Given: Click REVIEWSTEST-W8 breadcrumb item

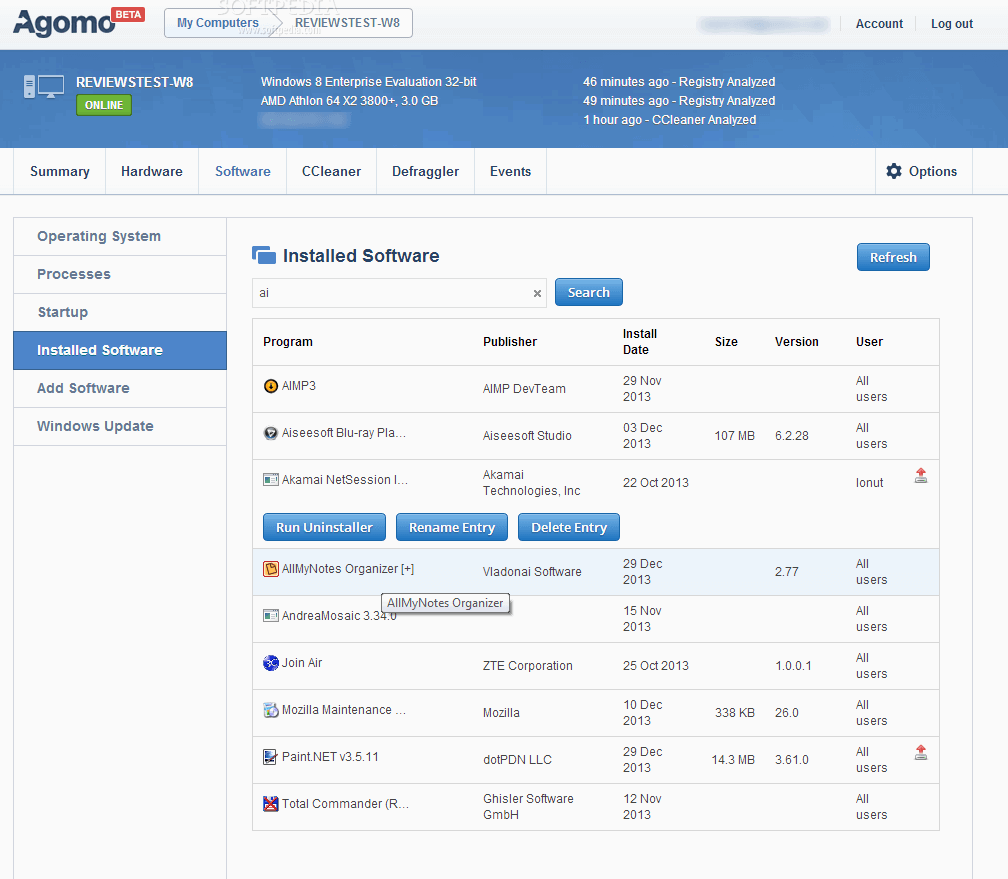Looking at the screenshot, I should click(347, 23).
